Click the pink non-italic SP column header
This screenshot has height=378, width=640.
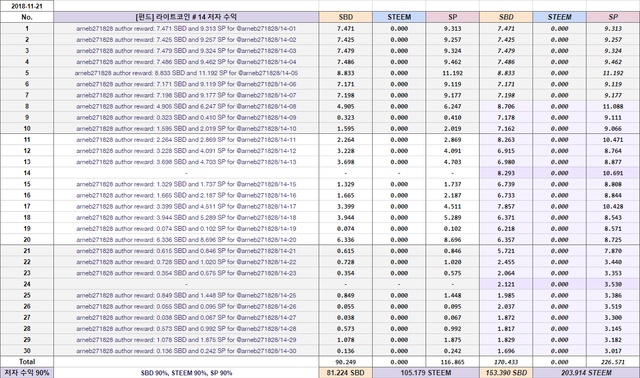tap(453, 17)
